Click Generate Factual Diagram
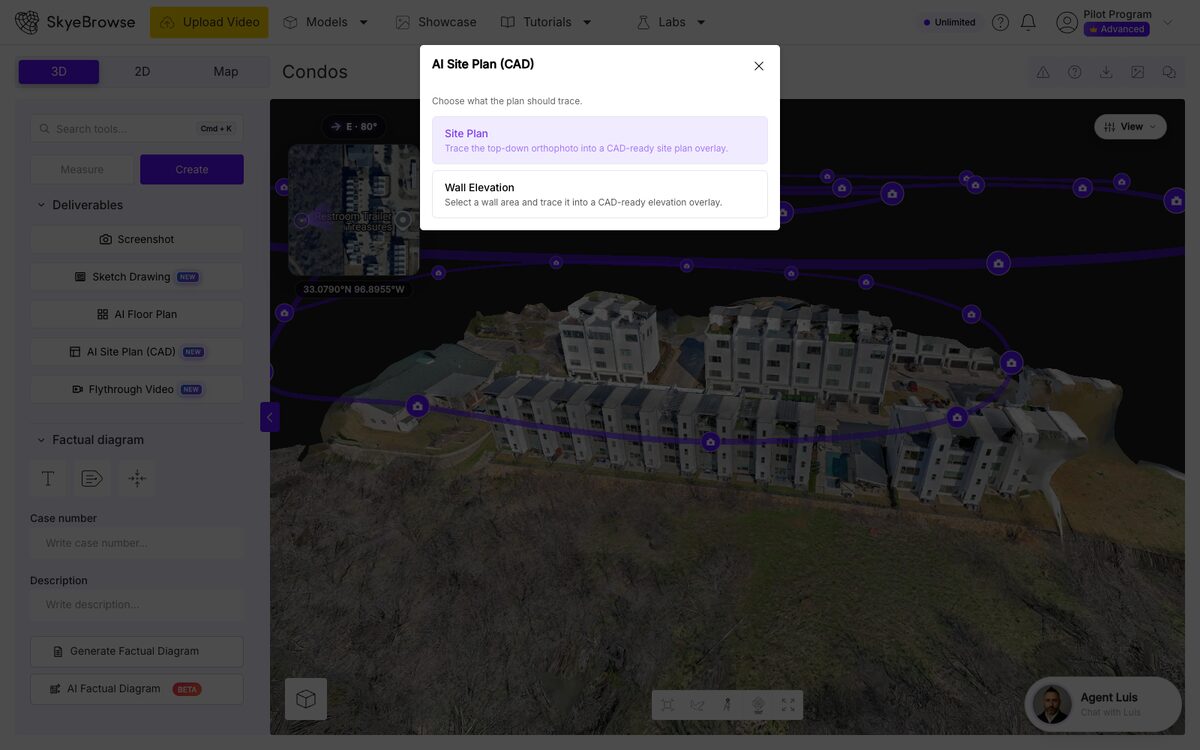Image resolution: width=1200 pixels, height=750 pixels. pos(137,651)
